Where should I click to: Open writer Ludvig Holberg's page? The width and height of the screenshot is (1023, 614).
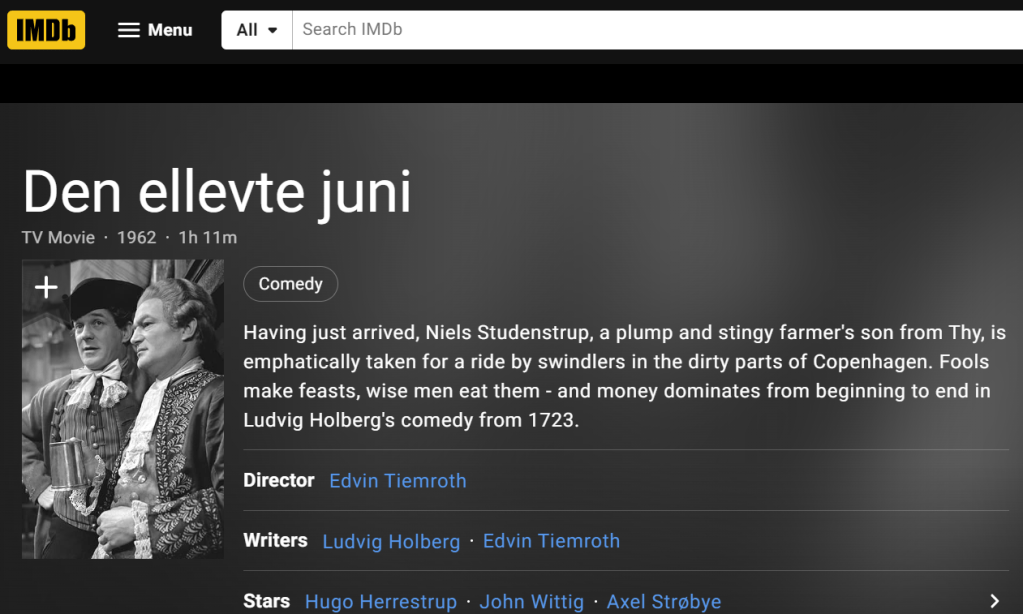coord(391,541)
